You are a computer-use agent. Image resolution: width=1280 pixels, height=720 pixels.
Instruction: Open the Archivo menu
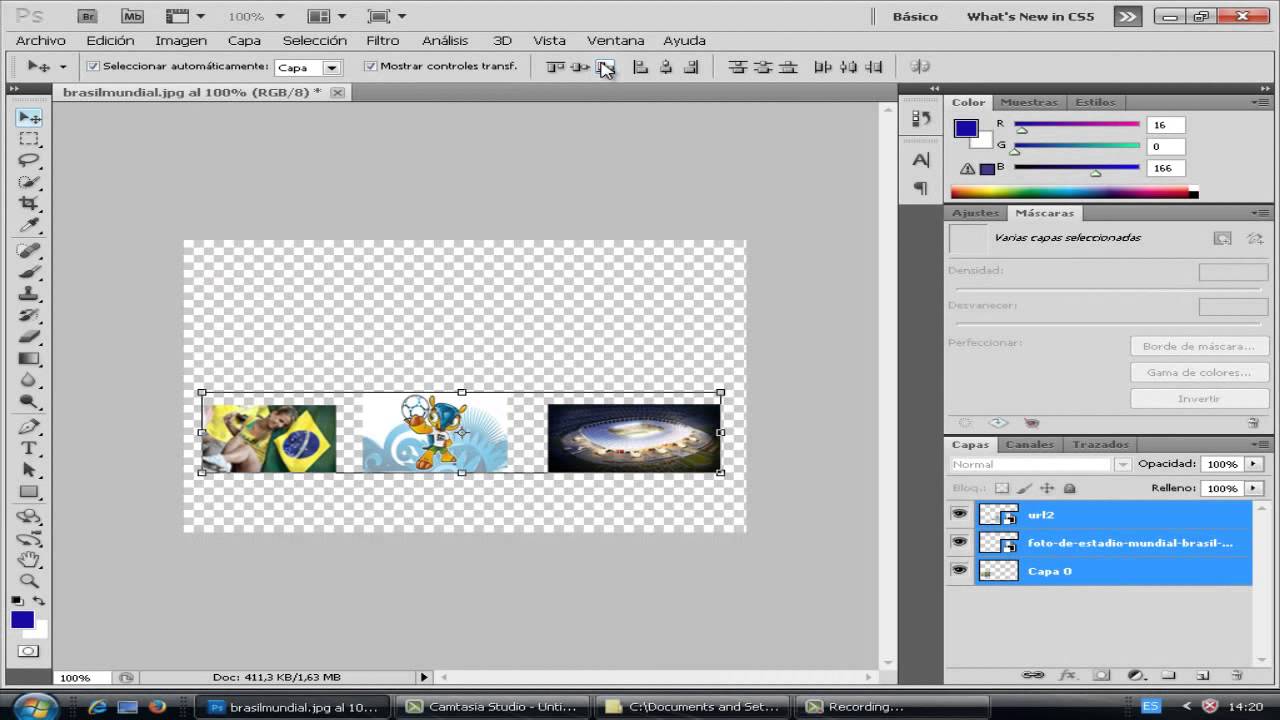pos(41,40)
